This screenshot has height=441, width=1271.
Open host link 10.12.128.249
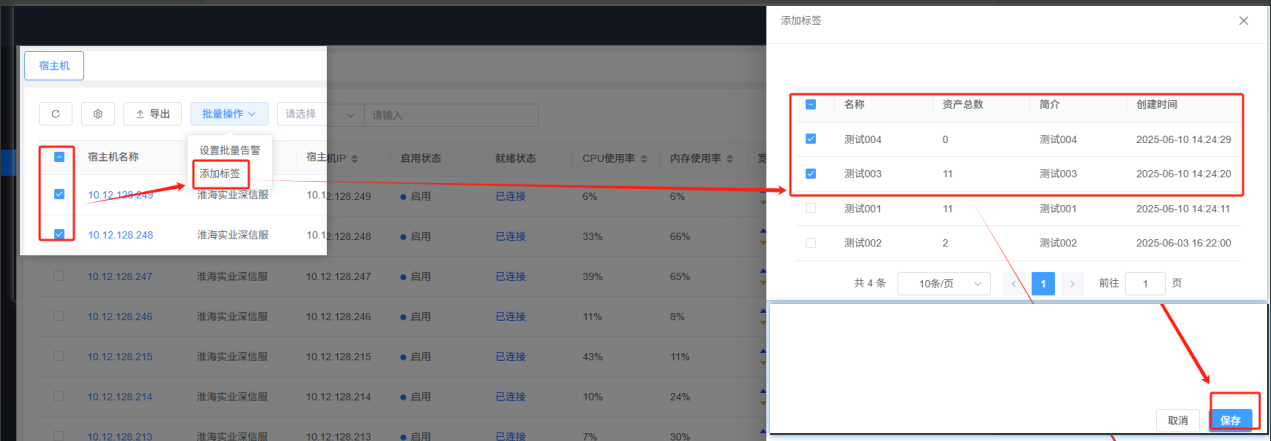(120, 195)
